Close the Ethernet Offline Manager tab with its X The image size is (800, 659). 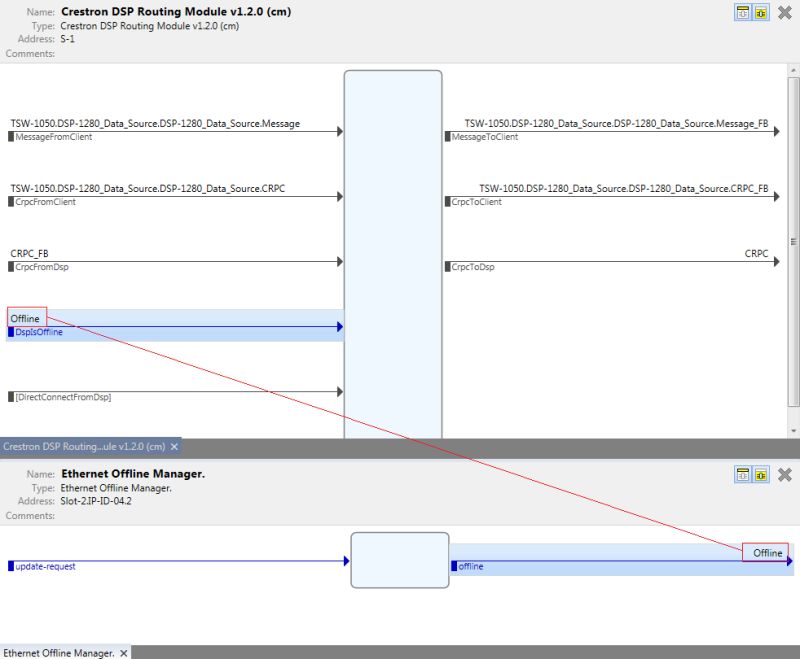(123, 653)
